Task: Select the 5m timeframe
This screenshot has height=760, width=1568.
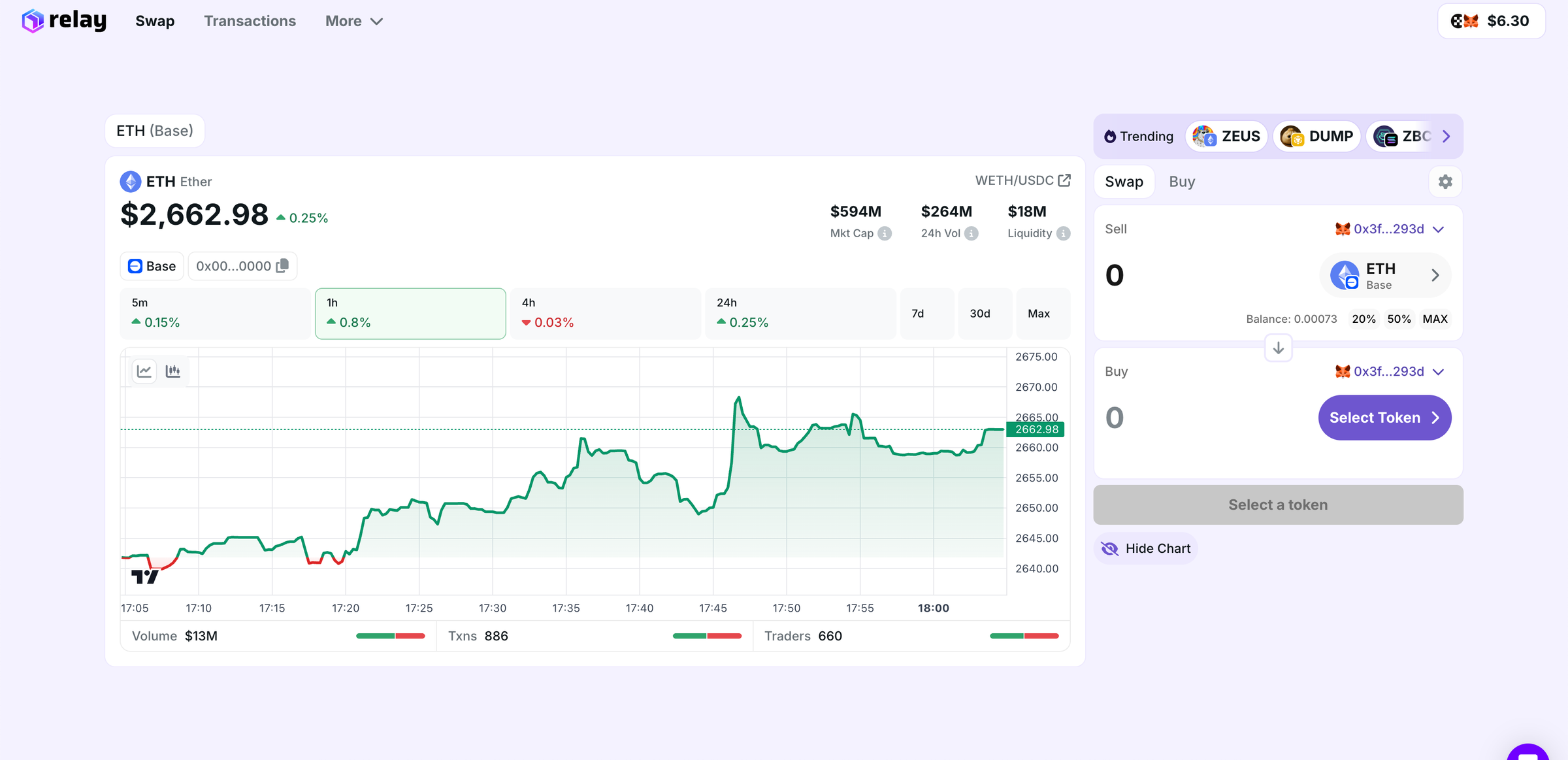Action: (x=214, y=313)
